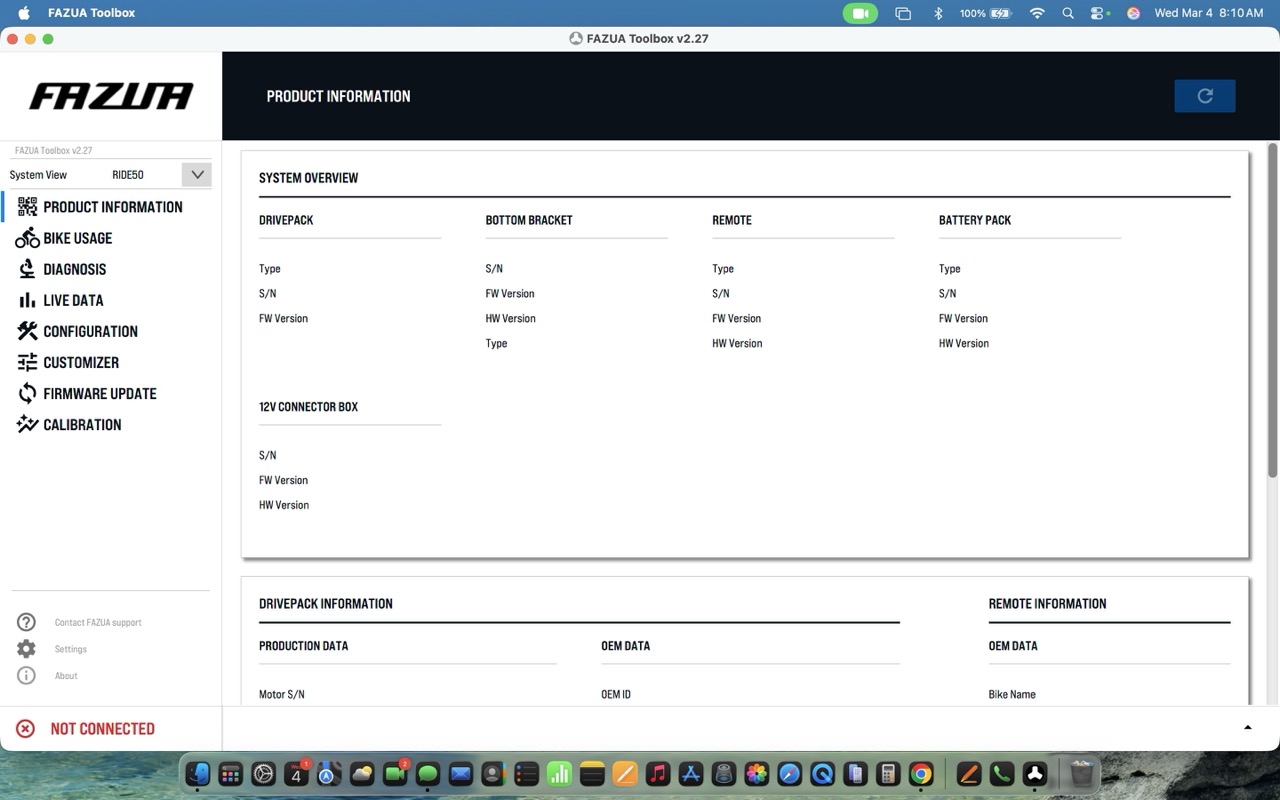Viewport: 1280px width, 800px height.
Task: Open Spotlight search in the menu bar
Action: click(1068, 13)
